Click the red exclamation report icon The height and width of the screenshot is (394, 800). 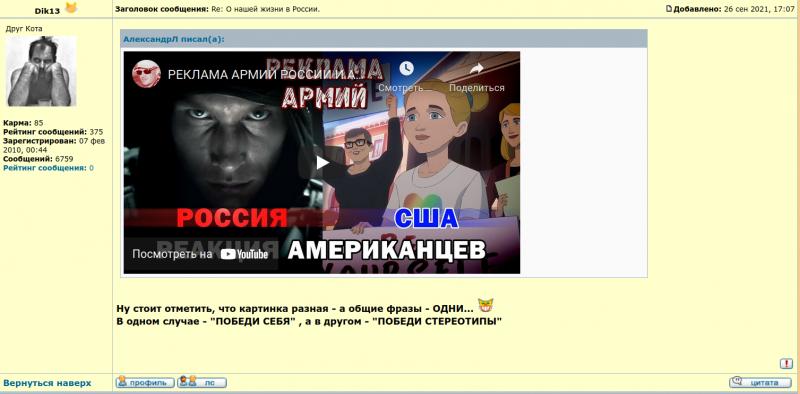pos(786,364)
